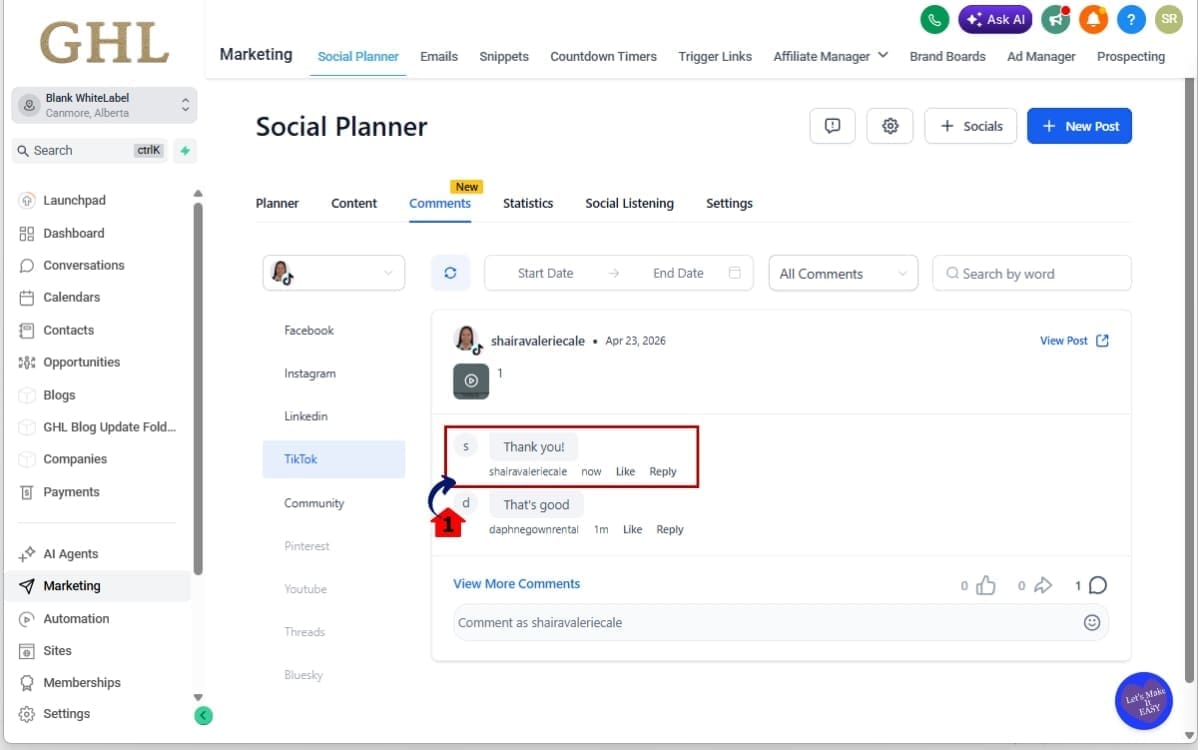Click the Search by word field
Screen dimensions: 1200x750
[x=1031, y=273]
